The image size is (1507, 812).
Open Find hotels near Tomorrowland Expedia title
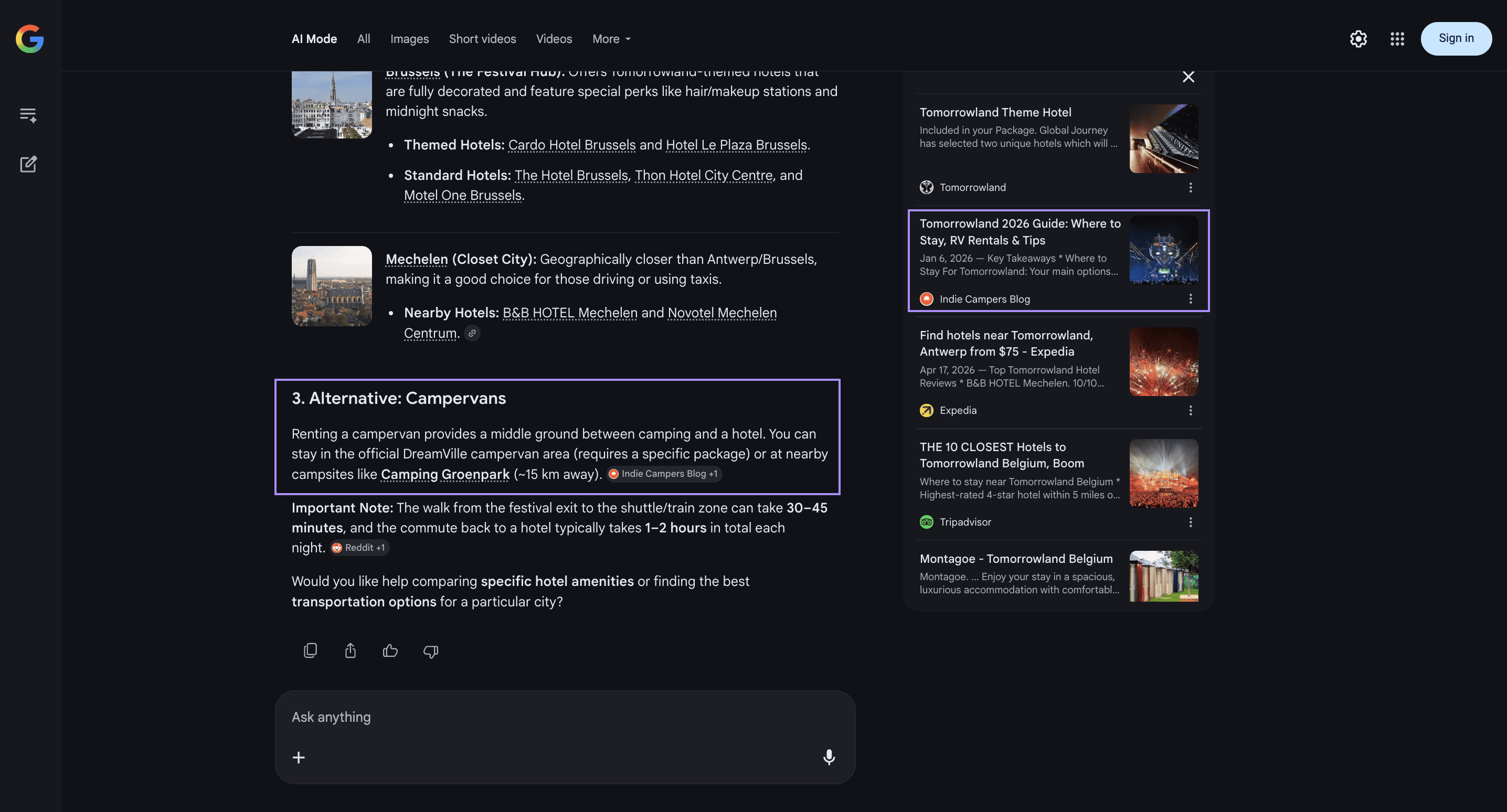(1006, 343)
